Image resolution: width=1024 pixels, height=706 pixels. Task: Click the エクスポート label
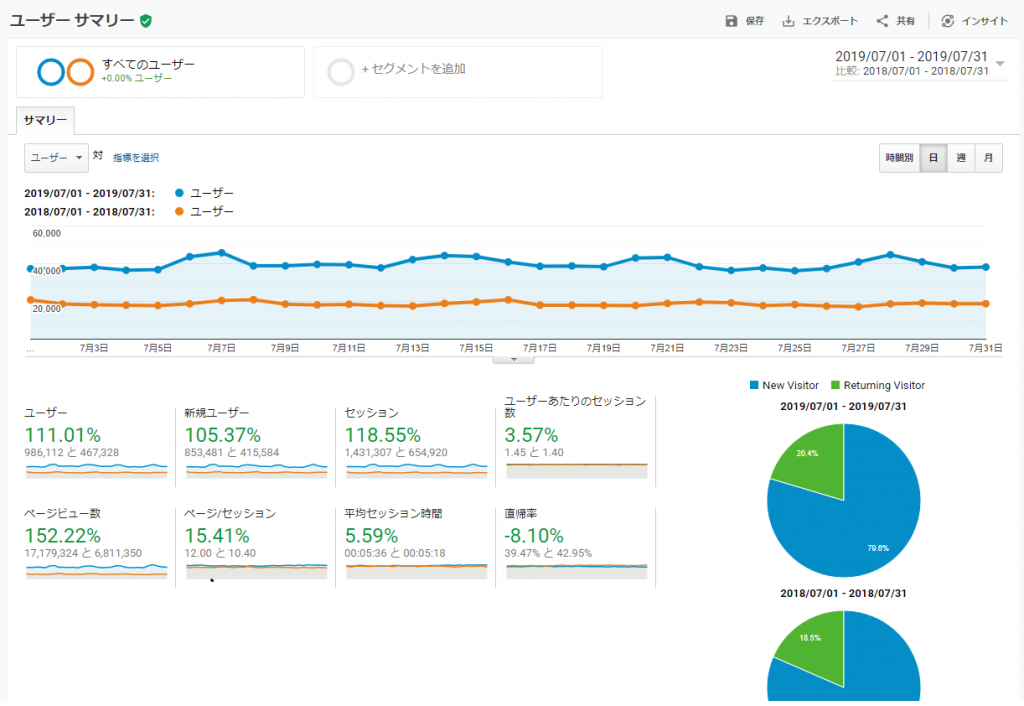pyautogui.click(x=830, y=22)
